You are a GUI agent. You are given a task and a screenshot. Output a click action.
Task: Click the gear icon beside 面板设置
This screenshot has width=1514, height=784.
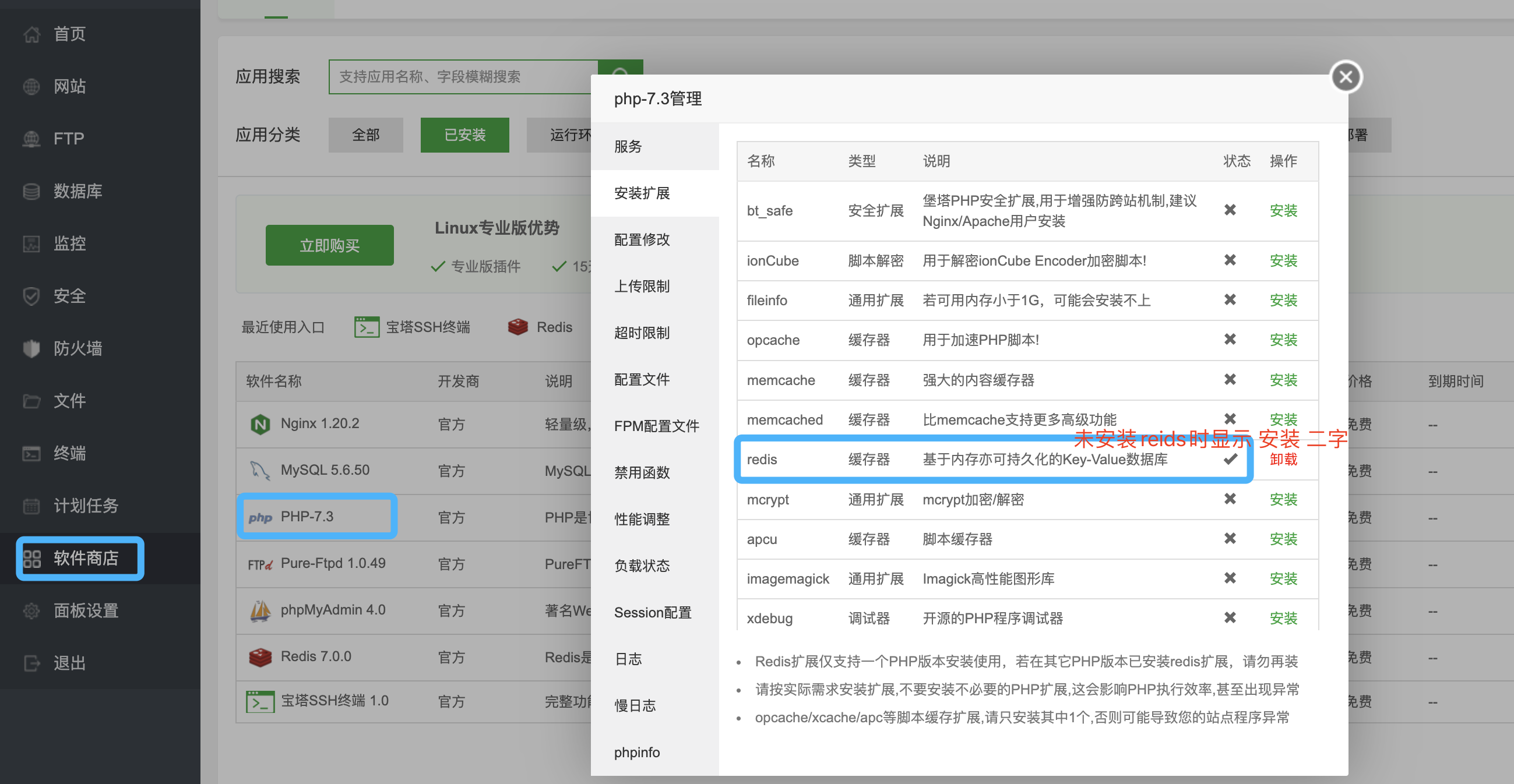point(31,612)
